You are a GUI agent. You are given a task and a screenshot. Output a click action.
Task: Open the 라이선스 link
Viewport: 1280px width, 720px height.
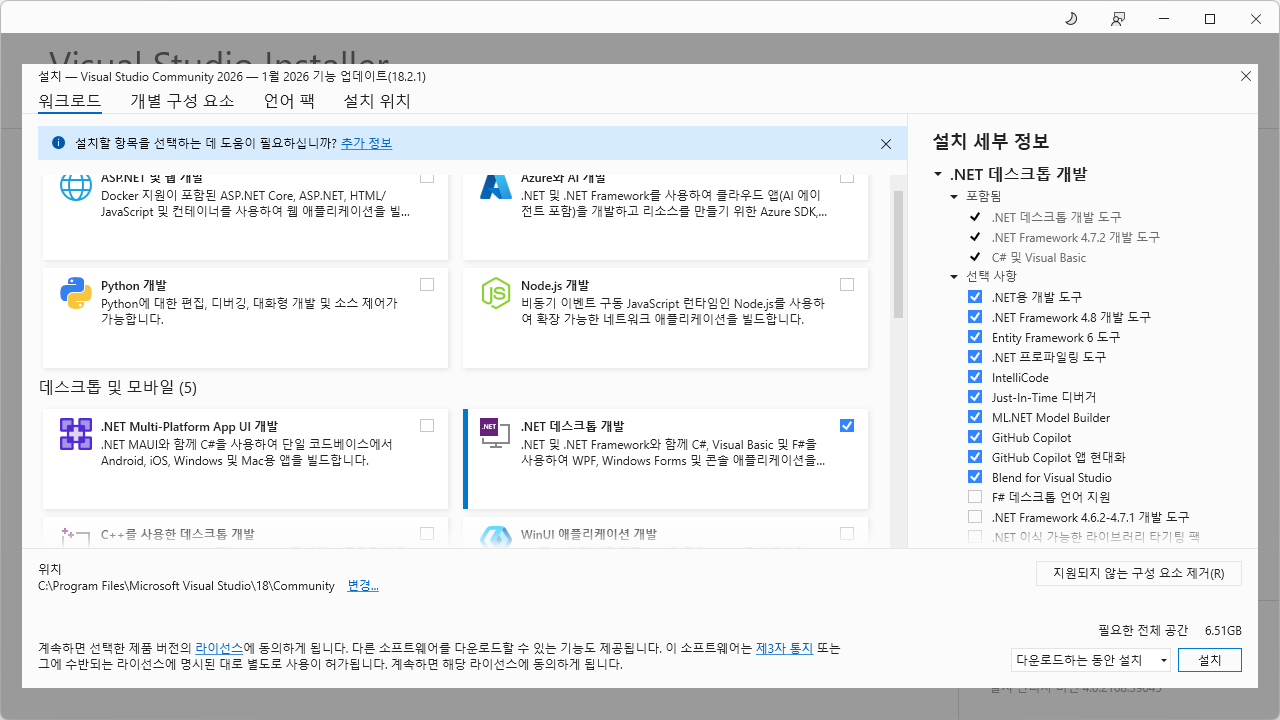[x=219, y=648]
